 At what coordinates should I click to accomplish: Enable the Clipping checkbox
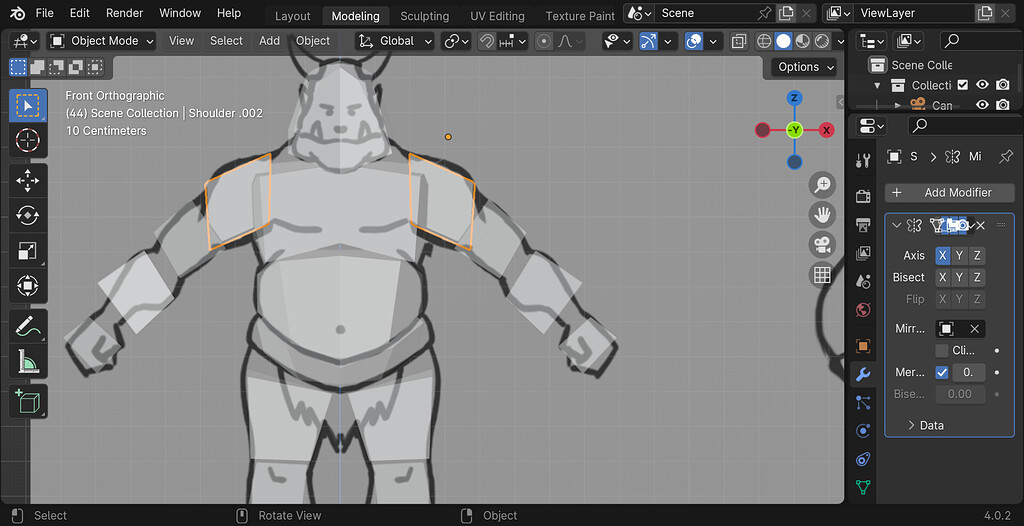click(x=942, y=351)
